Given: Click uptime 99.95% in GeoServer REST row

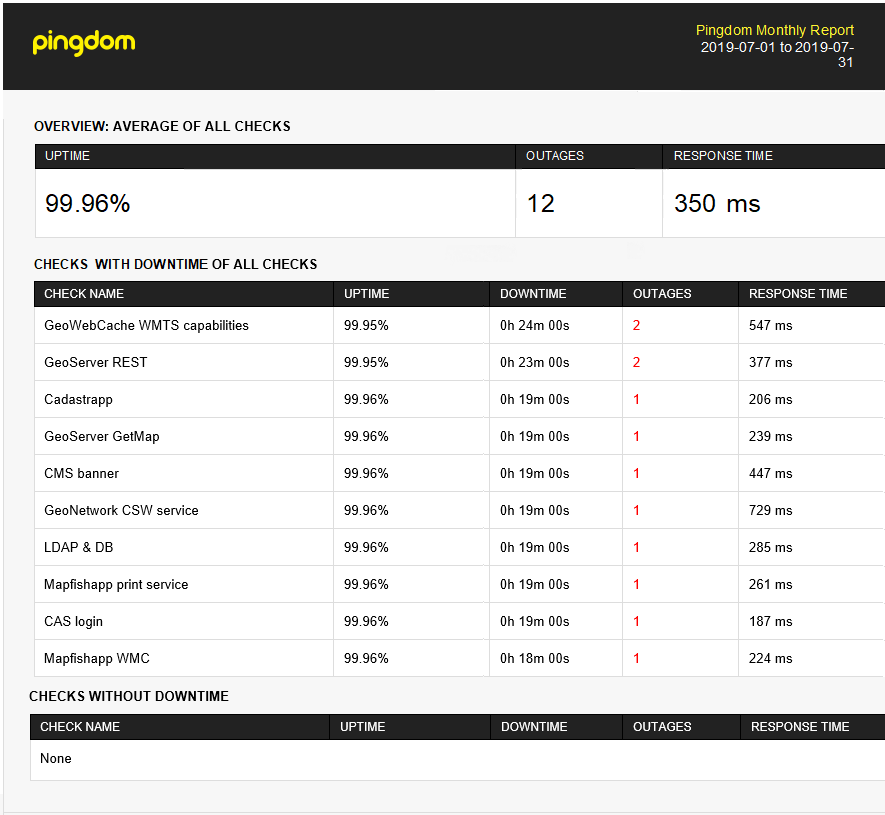Looking at the screenshot, I should (366, 362).
